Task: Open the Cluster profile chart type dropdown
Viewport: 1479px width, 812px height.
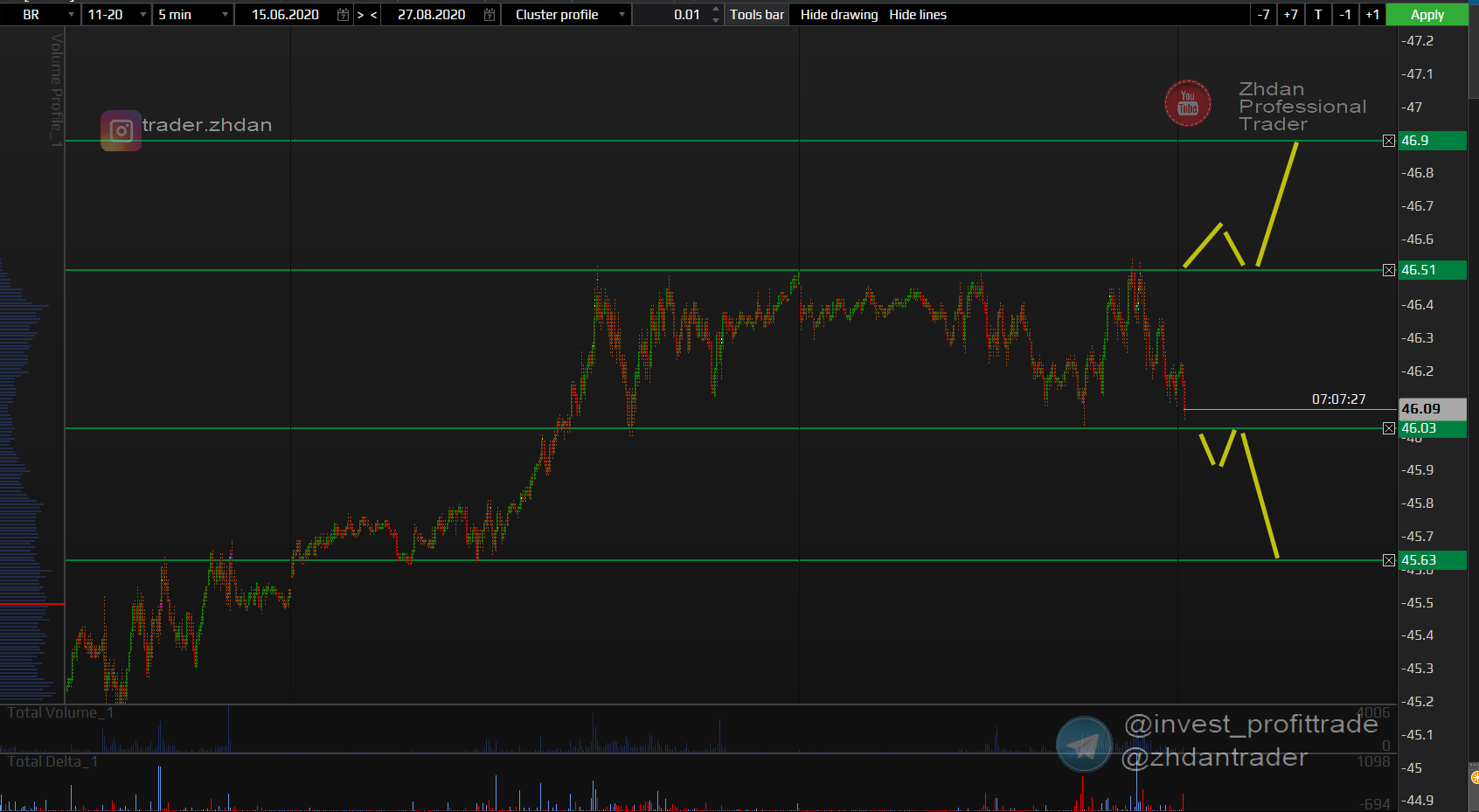Action: pyautogui.click(x=566, y=15)
